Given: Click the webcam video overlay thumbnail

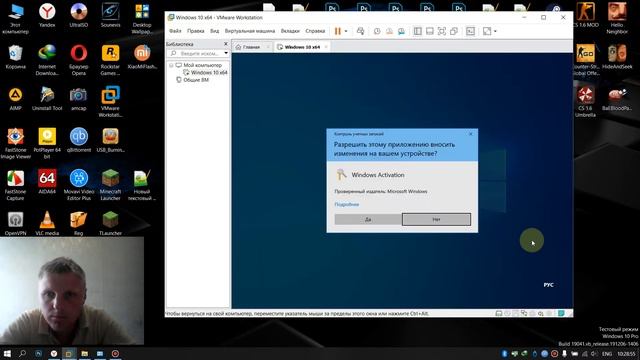Looking at the screenshot, I should click(72, 291).
